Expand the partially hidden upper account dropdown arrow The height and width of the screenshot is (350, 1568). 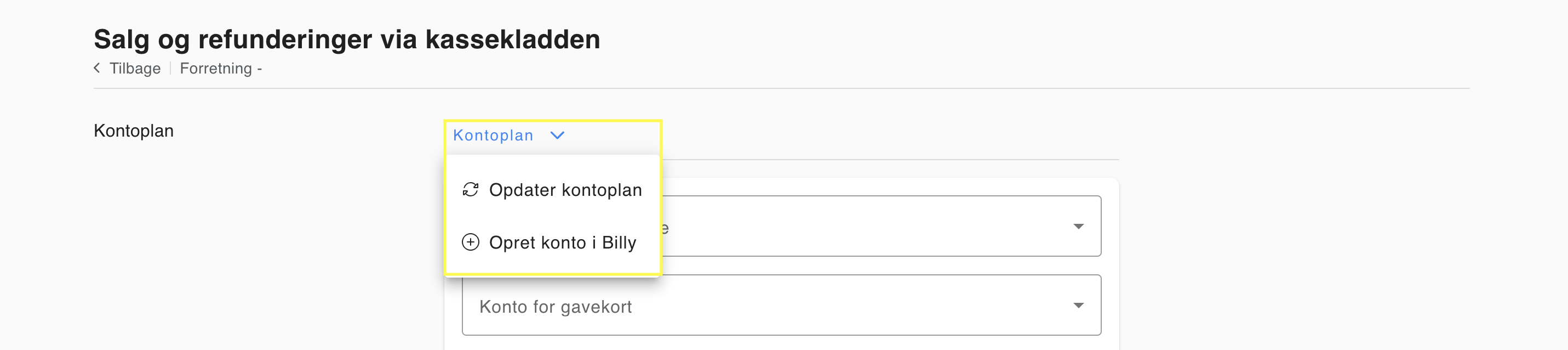[1078, 226]
